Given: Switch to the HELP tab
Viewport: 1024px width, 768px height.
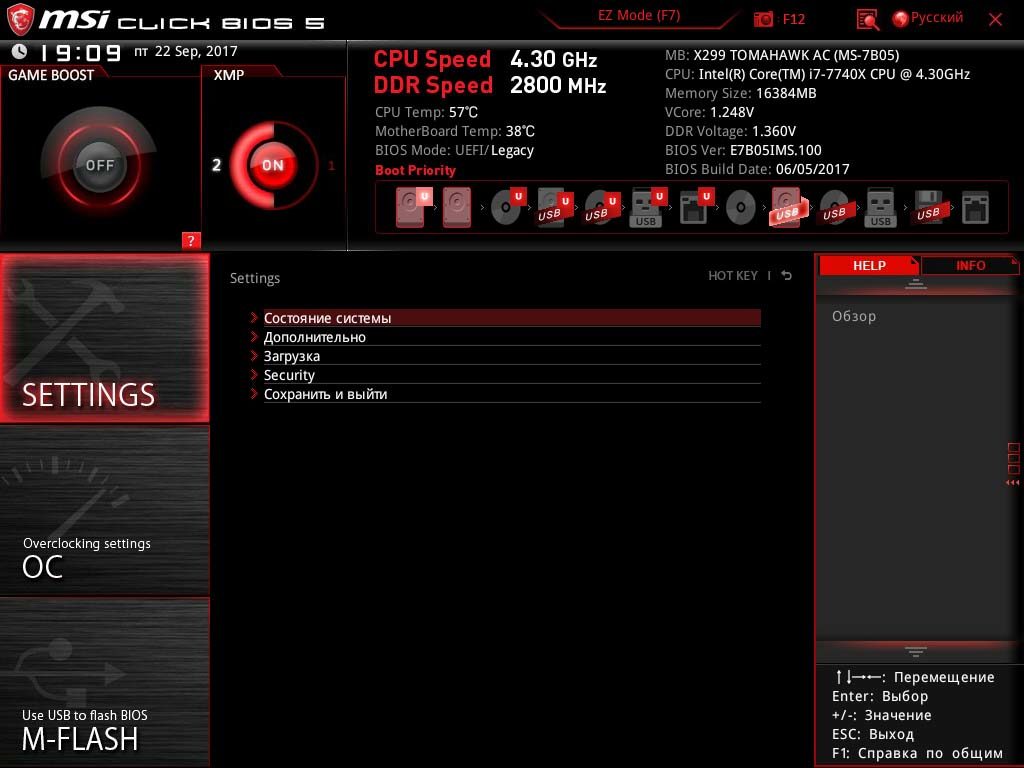Looking at the screenshot, I should (x=869, y=265).
